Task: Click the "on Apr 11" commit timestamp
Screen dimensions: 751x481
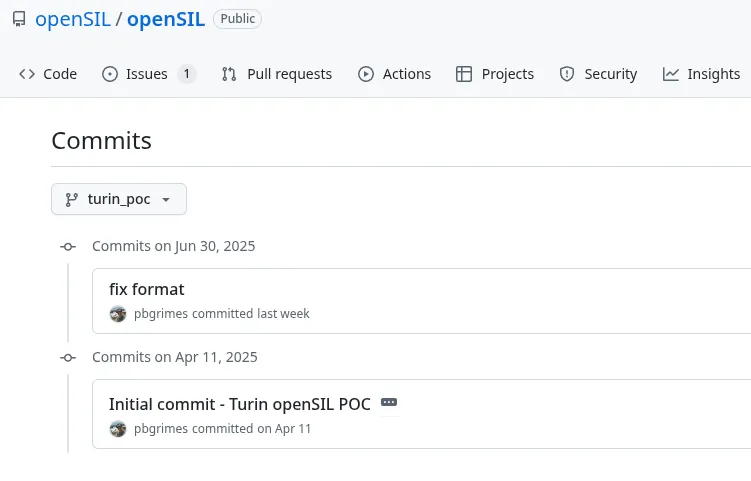Action: (284, 429)
